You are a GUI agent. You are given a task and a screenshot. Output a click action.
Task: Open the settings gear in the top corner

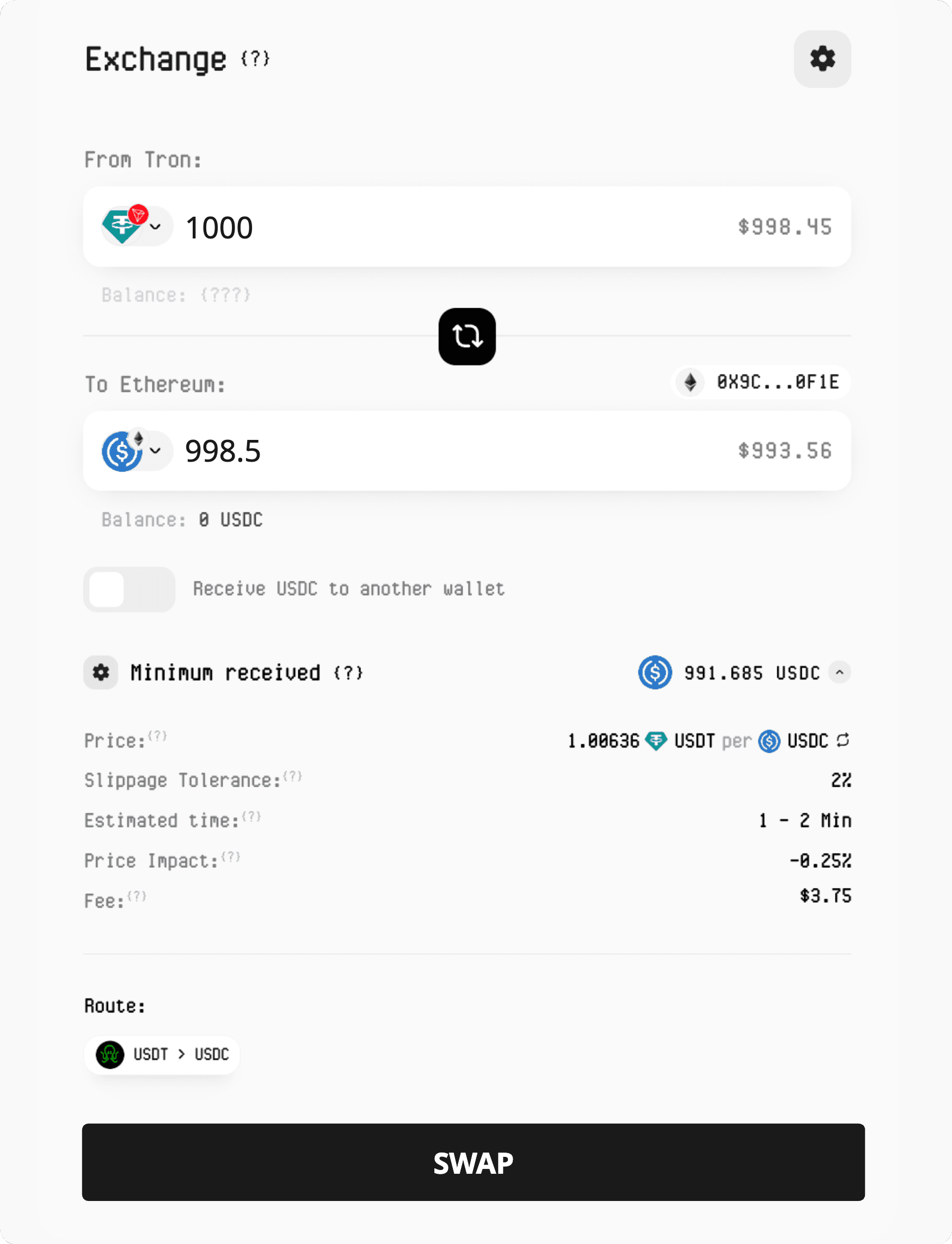[x=822, y=59]
